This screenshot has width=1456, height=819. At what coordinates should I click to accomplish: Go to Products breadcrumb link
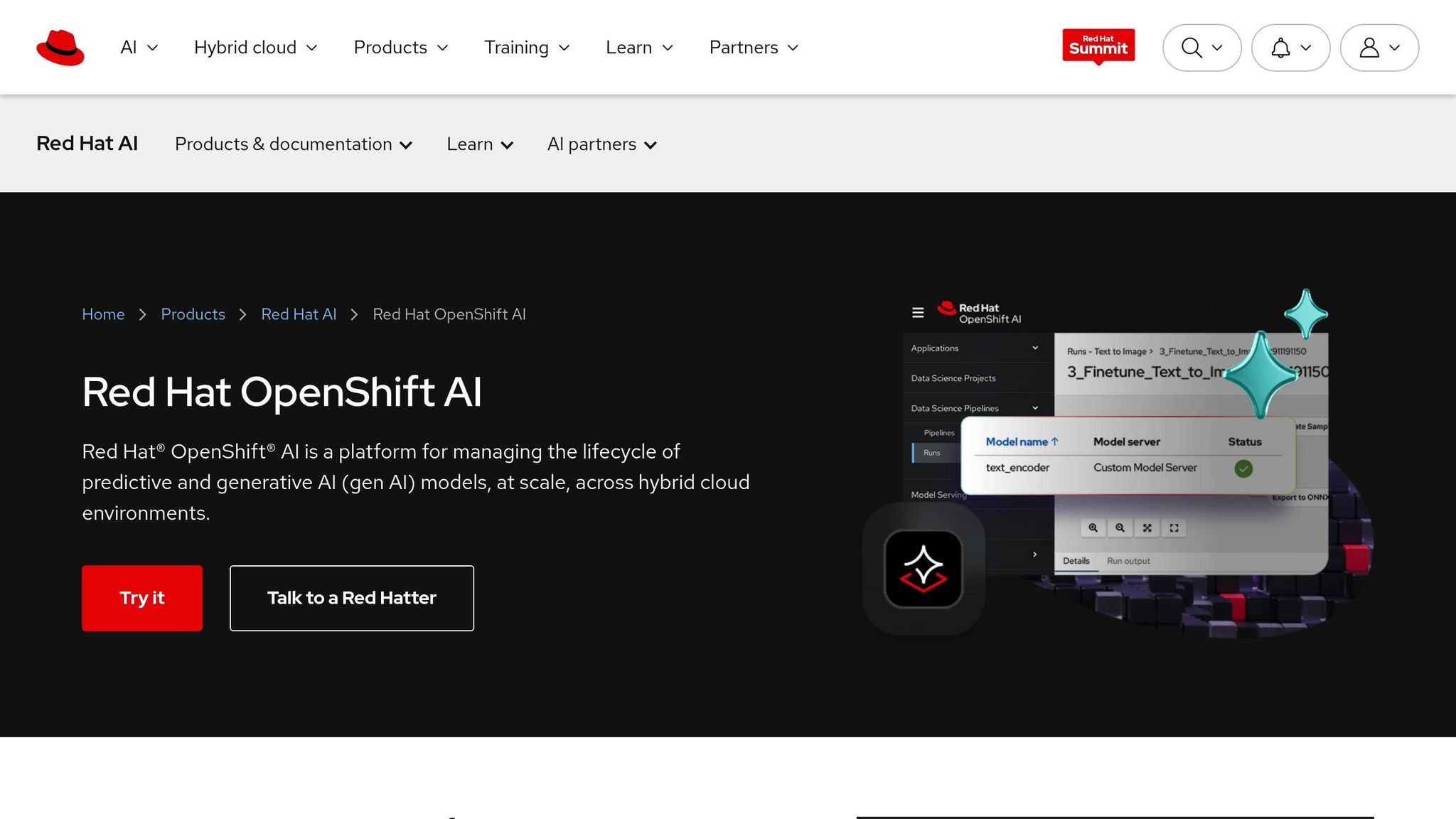(193, 314)
